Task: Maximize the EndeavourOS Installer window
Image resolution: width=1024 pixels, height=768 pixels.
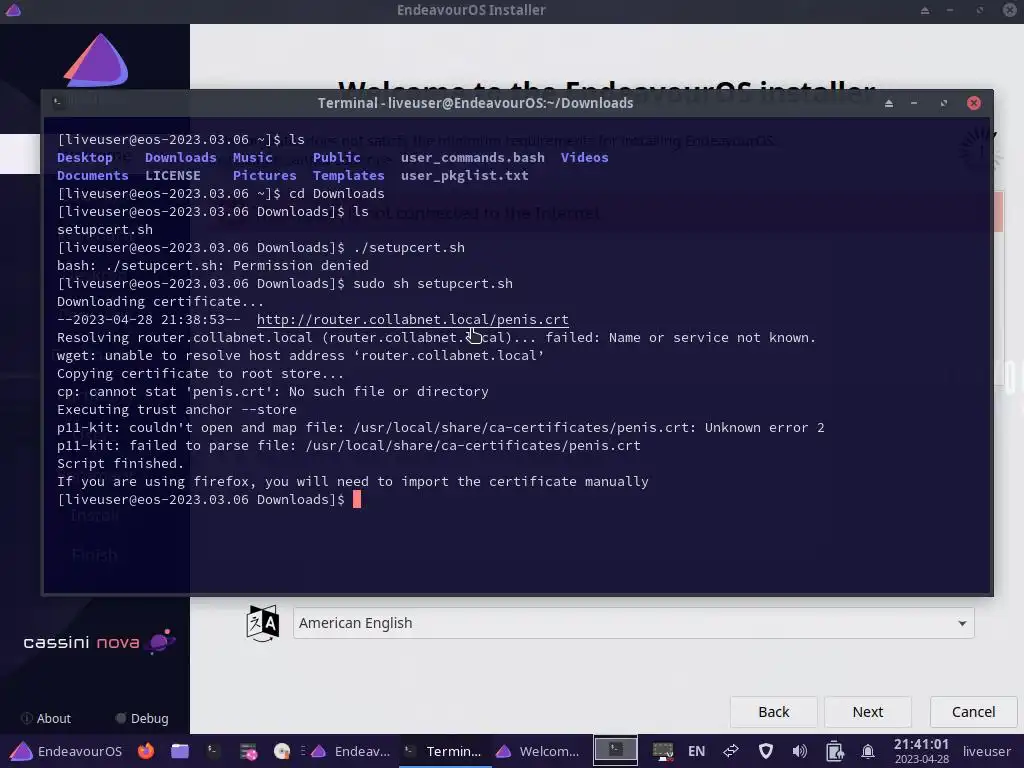Action: (980, 10)
